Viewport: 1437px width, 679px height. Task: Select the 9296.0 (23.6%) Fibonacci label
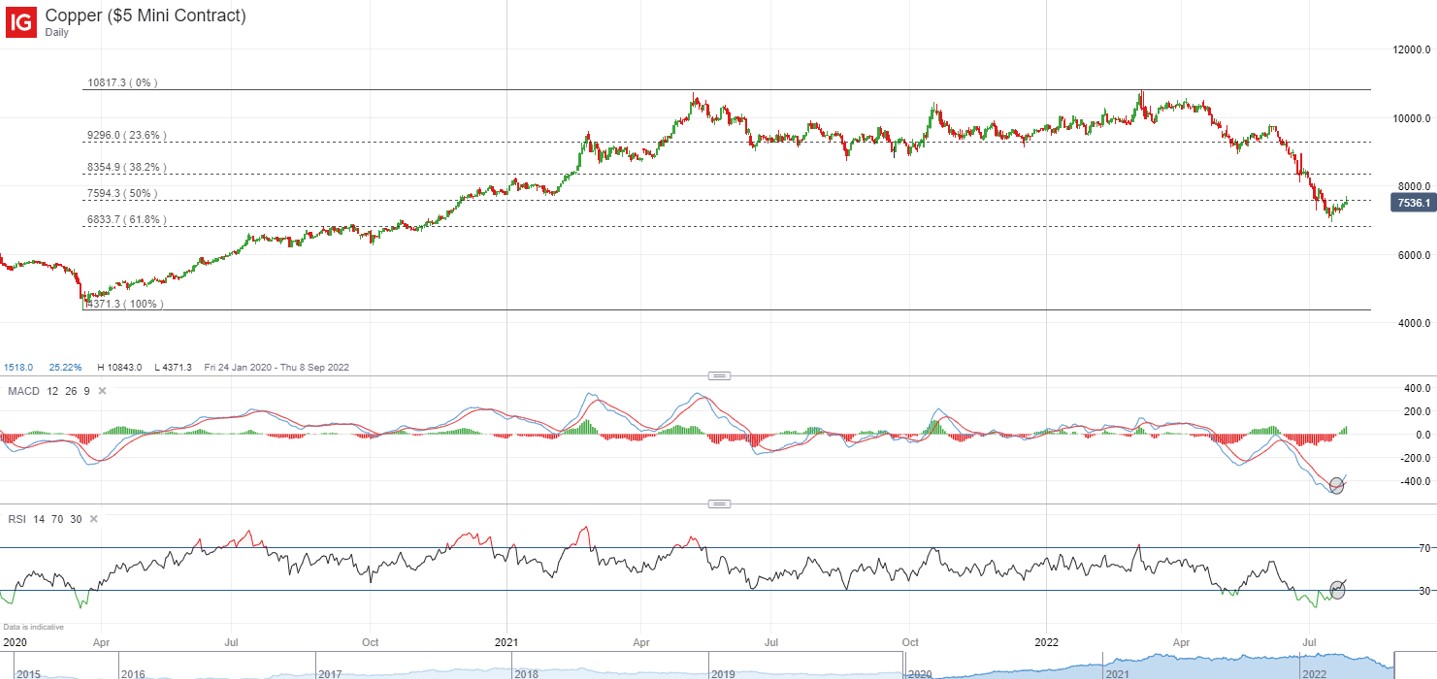[127, 135]
